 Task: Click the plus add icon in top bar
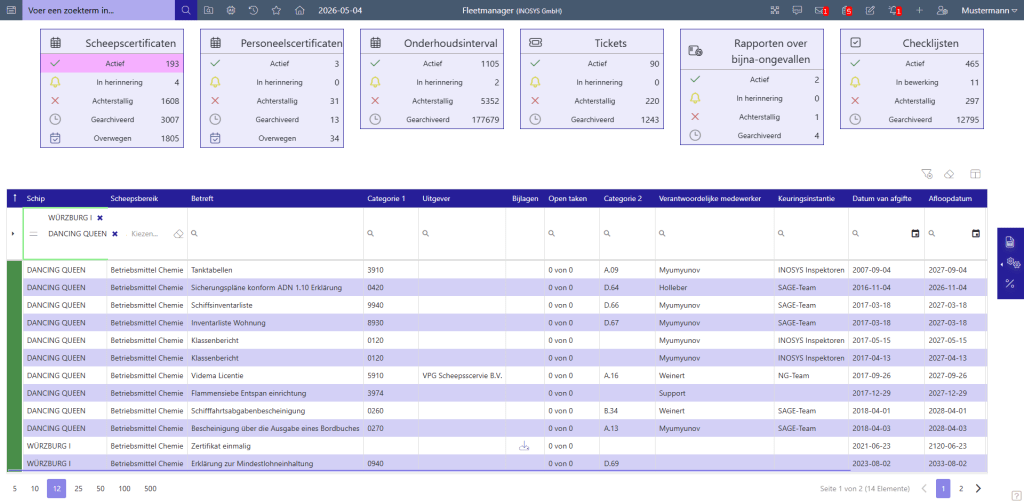(920, 10)
